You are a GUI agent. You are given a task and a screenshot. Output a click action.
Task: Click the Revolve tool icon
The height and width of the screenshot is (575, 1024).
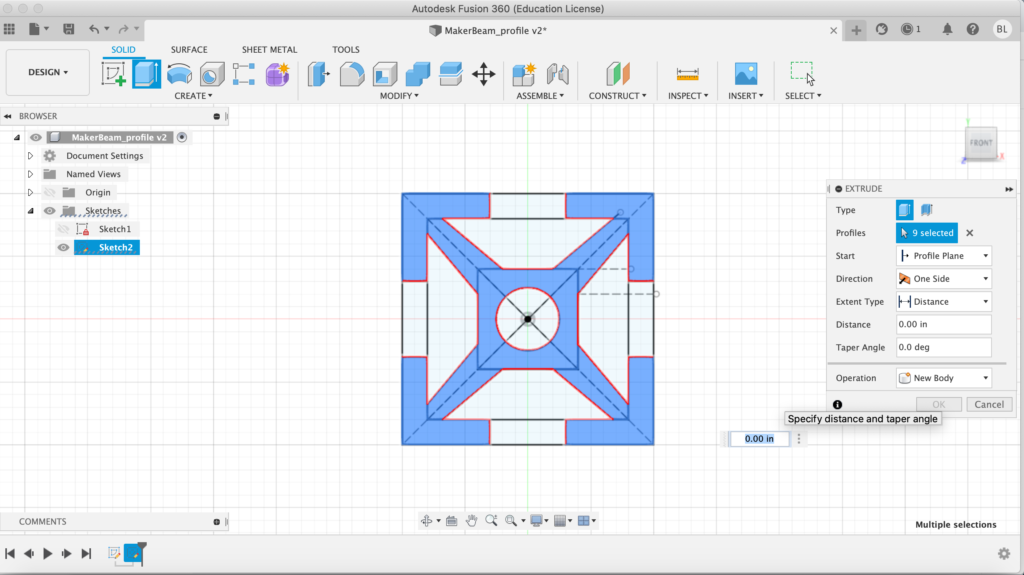179,74
